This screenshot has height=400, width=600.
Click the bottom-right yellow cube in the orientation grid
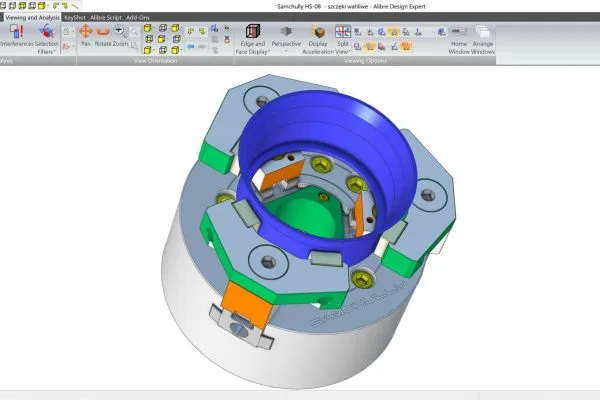pos(175,50)
